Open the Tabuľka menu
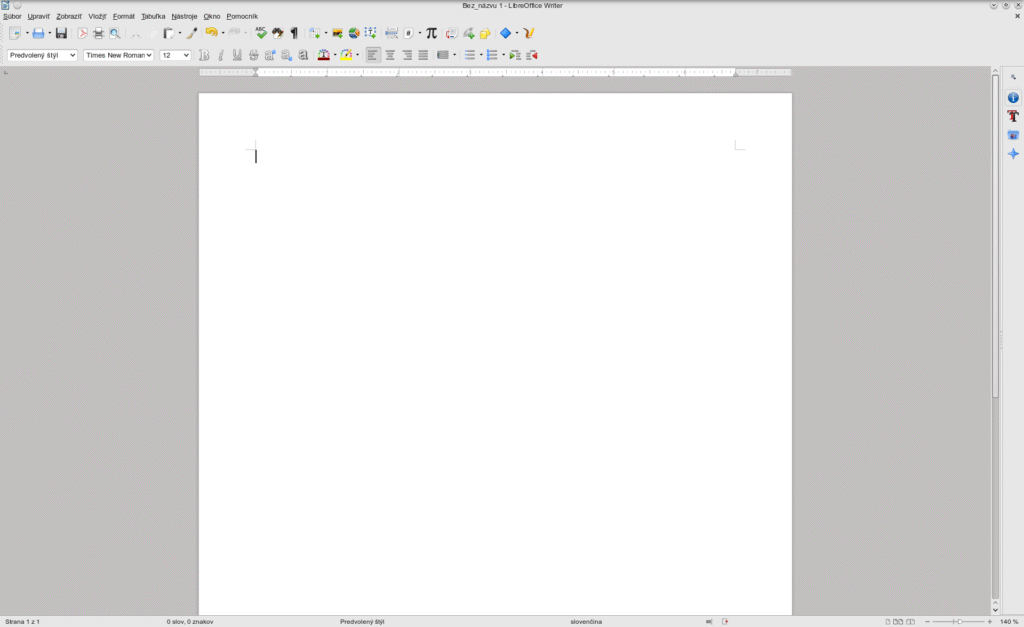Image resolution: width=1024 pixels, height=627 pixels. point(153,16)
